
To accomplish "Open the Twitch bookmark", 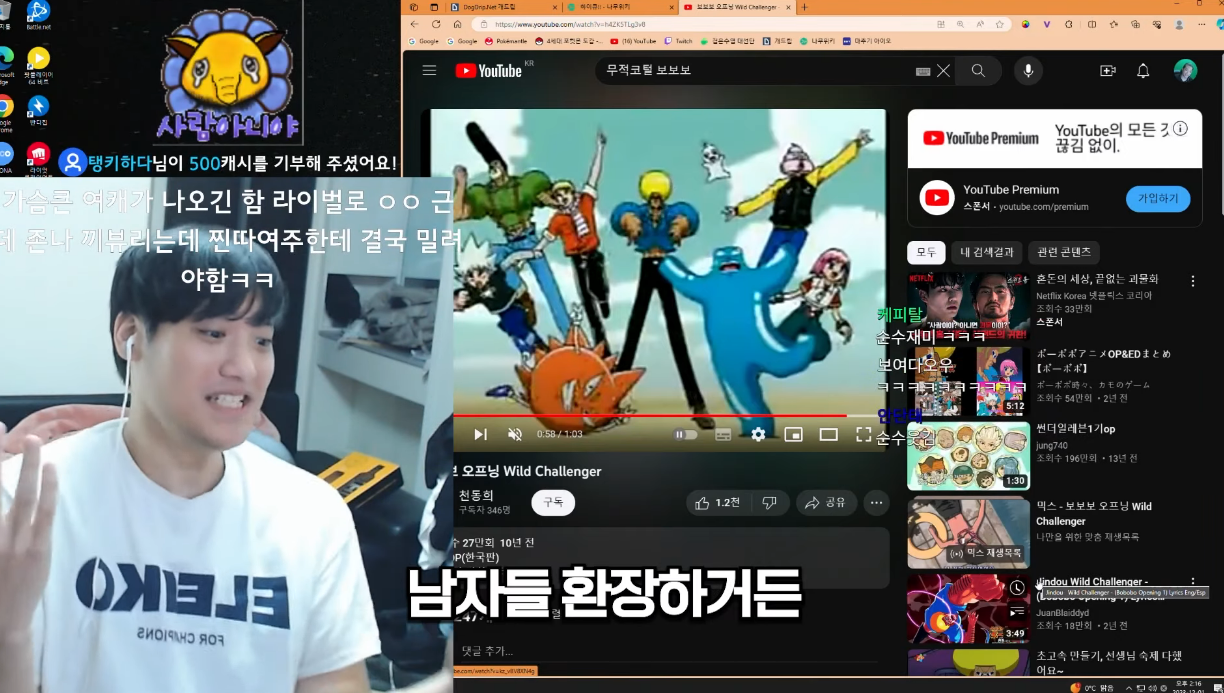I will pos(678,41).
